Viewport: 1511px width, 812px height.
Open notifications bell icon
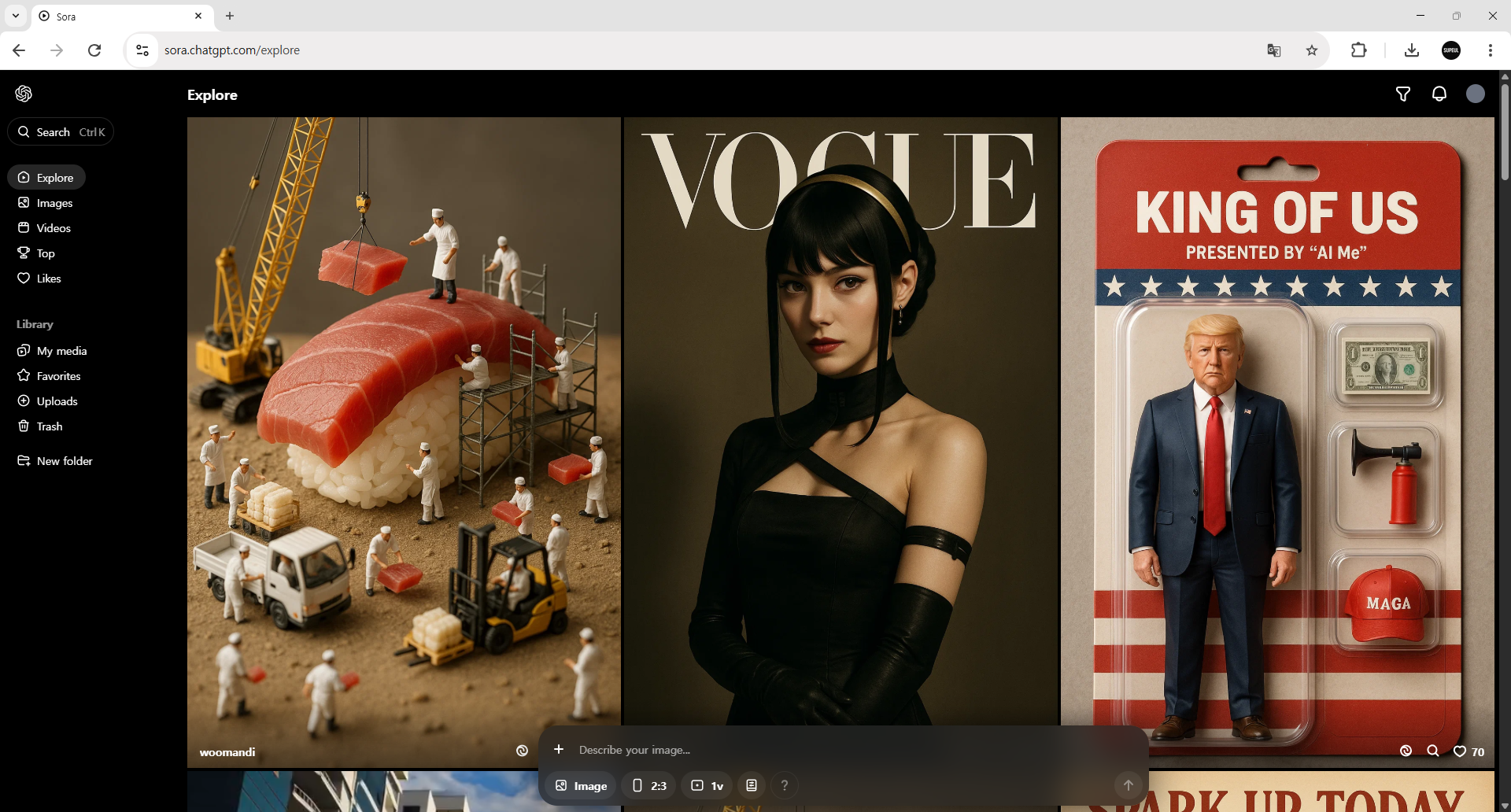(x=1439, y=94)
